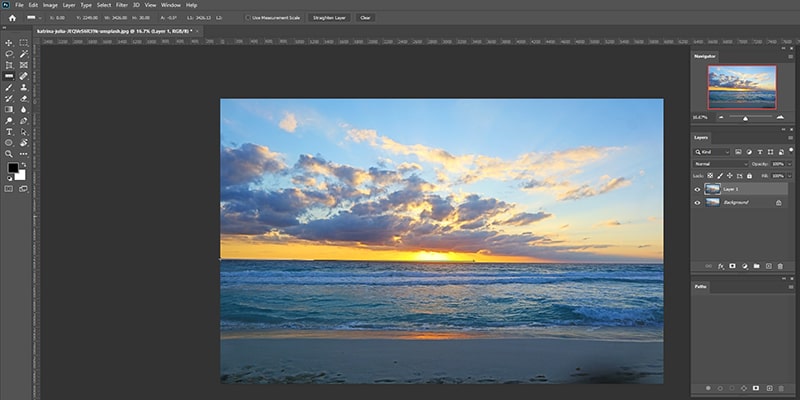Select the Ellipse shape tool
800x400 pixels.
[9, 143]
